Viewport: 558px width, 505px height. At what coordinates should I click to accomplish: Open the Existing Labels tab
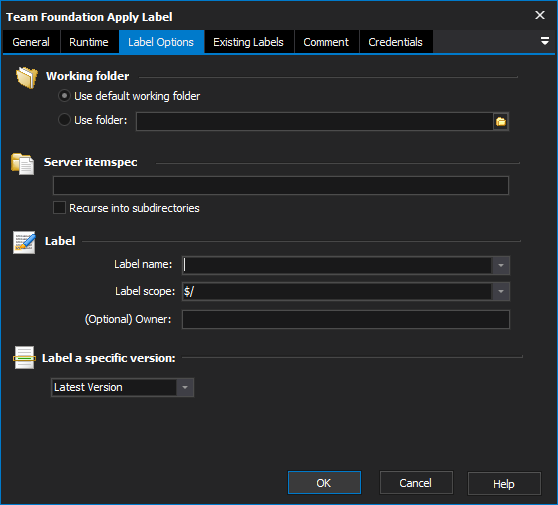pos(248,42)
